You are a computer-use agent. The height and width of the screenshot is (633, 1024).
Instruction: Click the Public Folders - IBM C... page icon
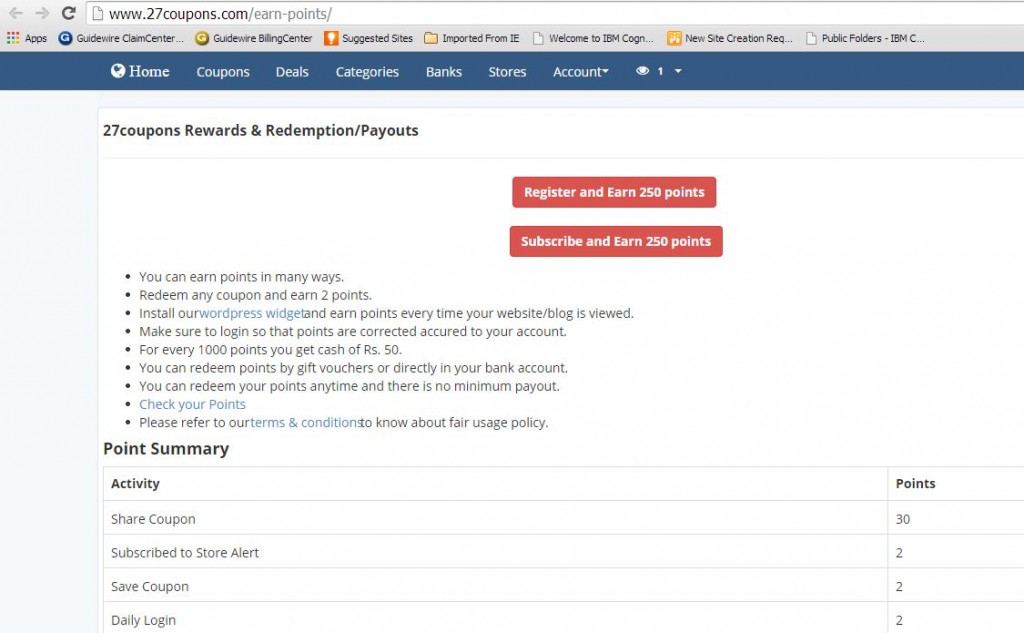coord(811,38)
